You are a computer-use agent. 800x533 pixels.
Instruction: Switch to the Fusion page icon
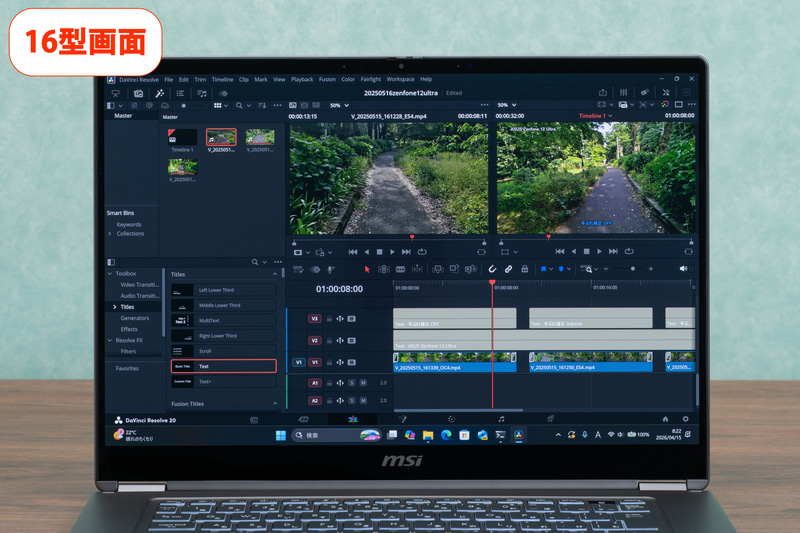(x=403, y=419)
